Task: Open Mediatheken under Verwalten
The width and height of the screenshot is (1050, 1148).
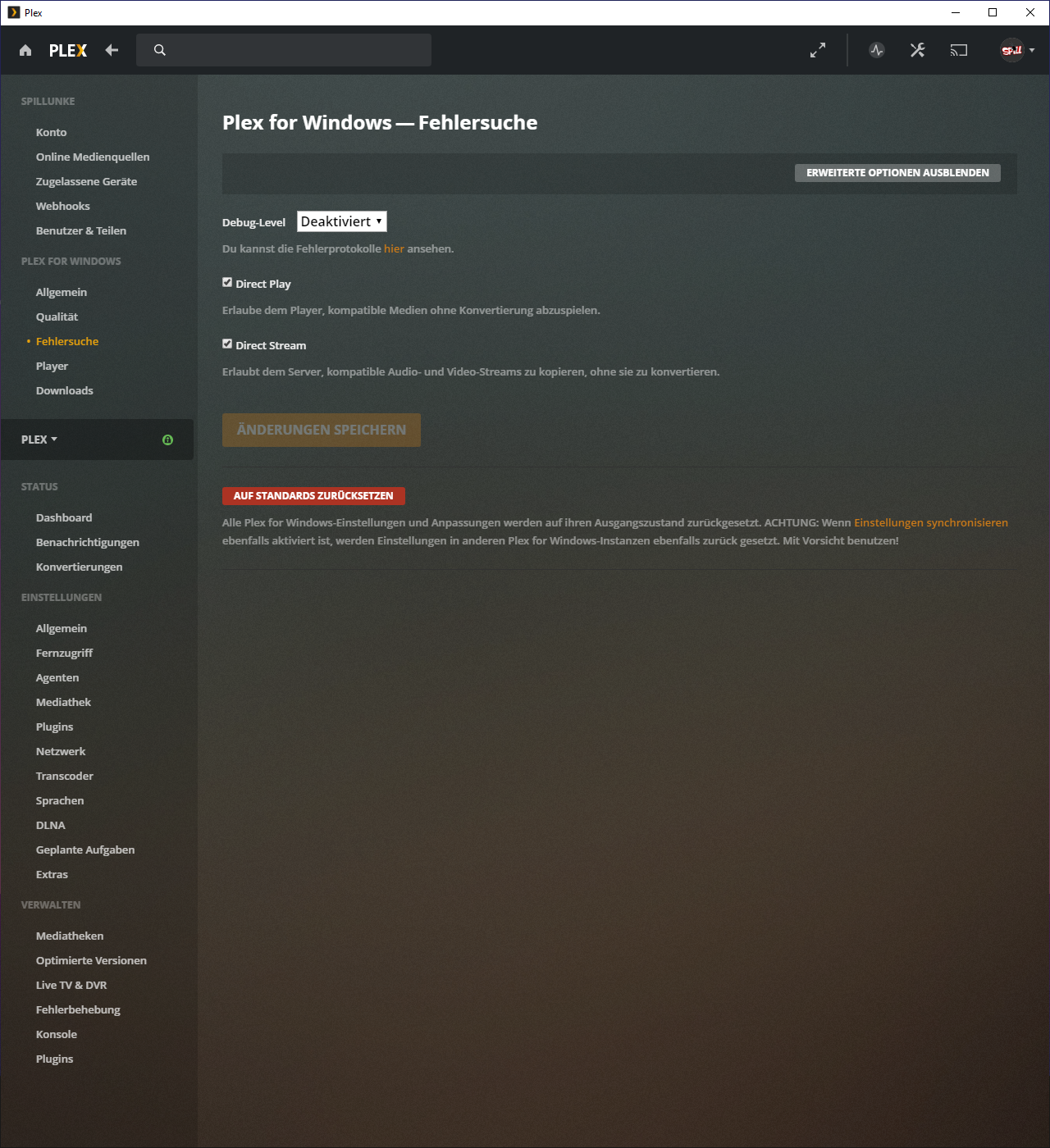Action: tap(70, 936)
